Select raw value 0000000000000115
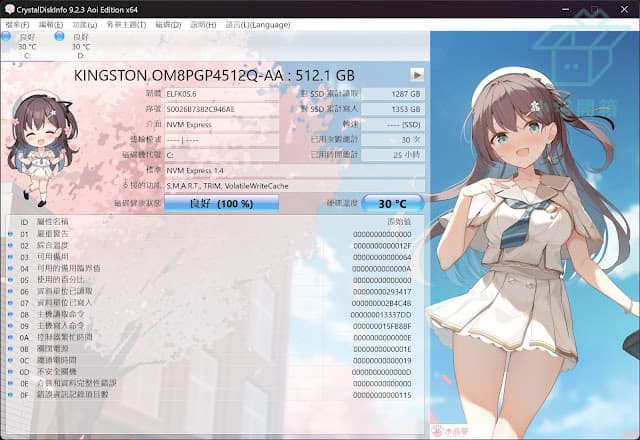The height and width of the screenshot is (440, 640). pos(382,395)
